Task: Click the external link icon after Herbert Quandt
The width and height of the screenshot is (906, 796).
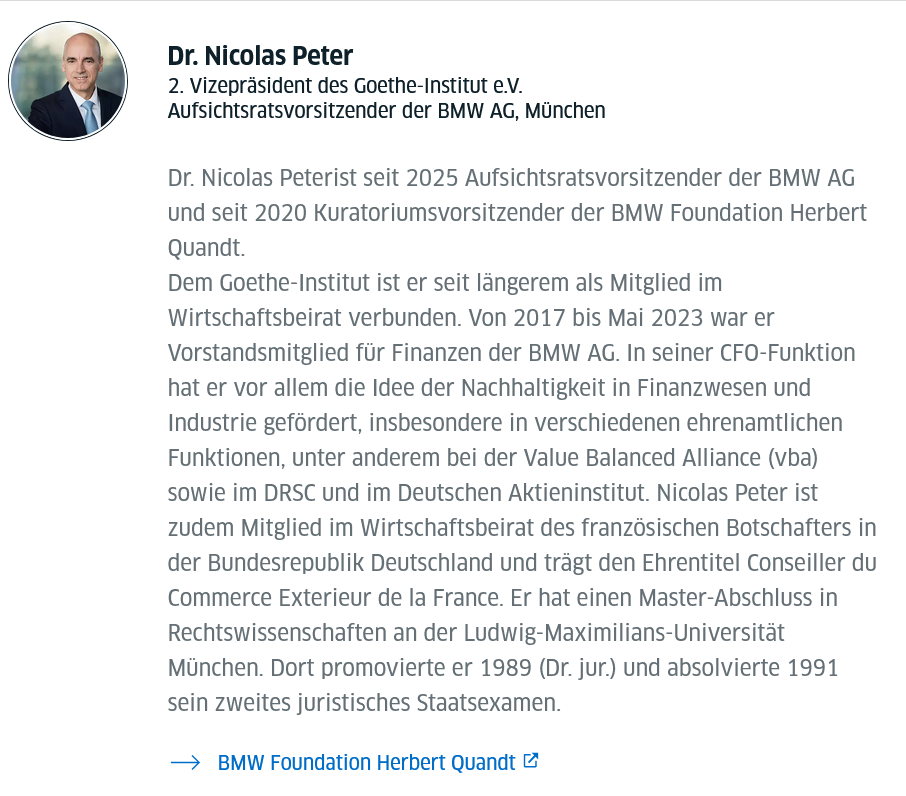Action: (x=531, y=761)
